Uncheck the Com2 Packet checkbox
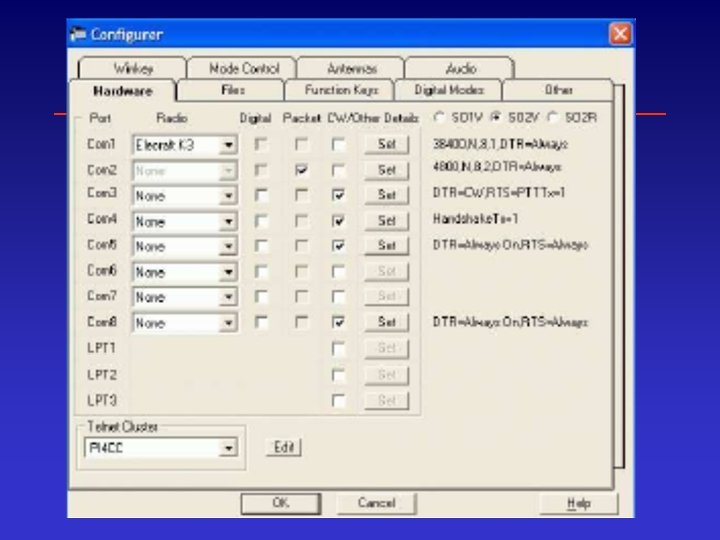The image size is (720, 540). tap(301, 170)
